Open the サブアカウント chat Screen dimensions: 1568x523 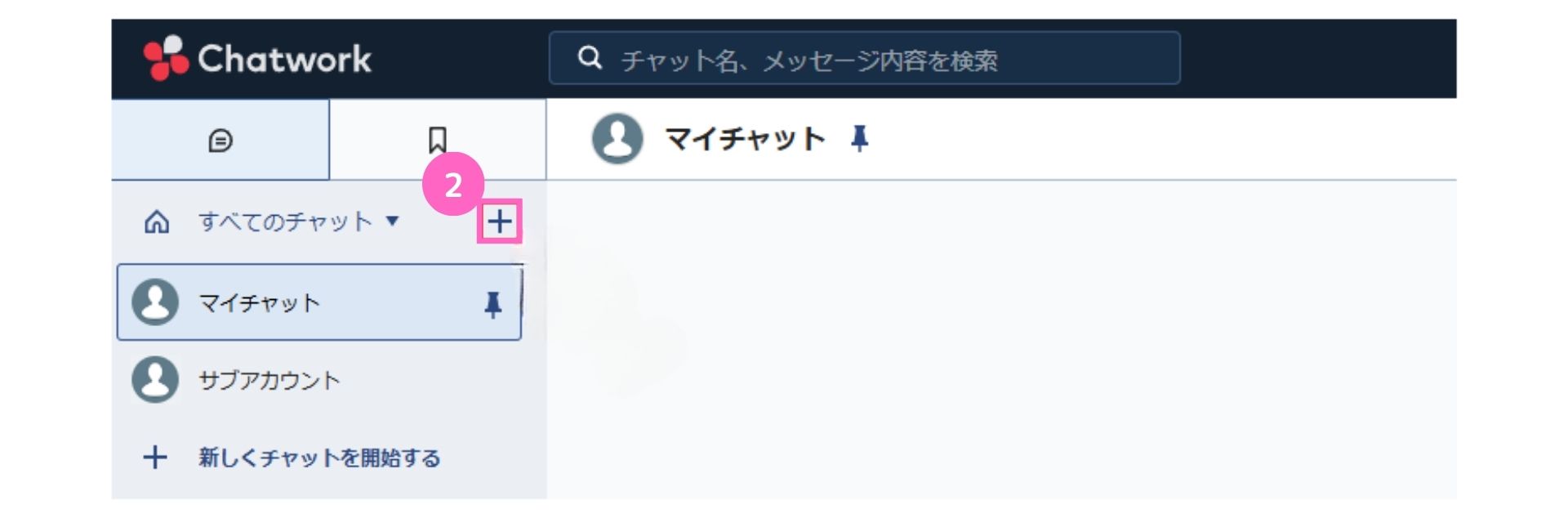(x=319, y=380)
